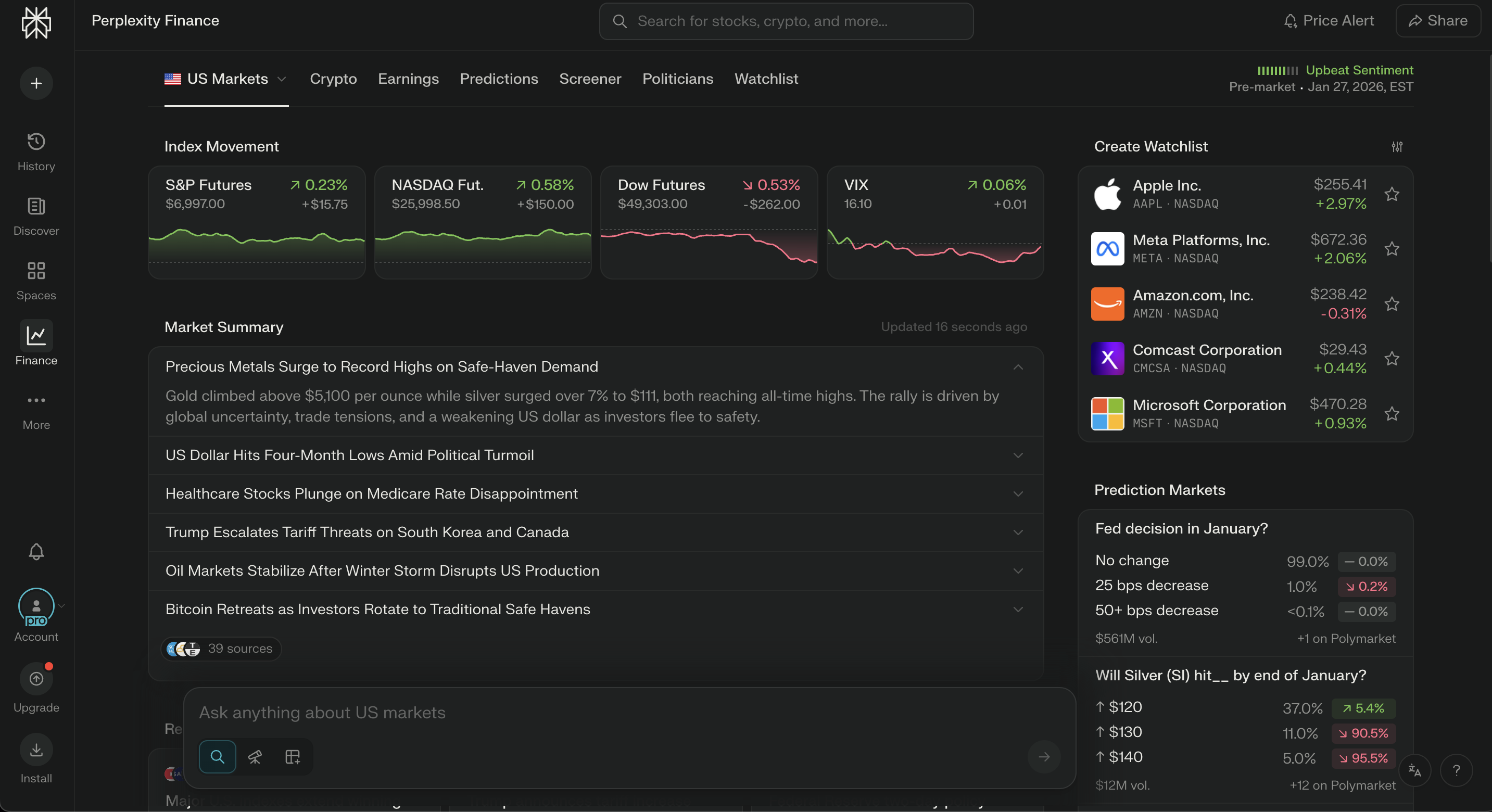Star Comcast Corporation for the watchlist

tap(1392, 359)
